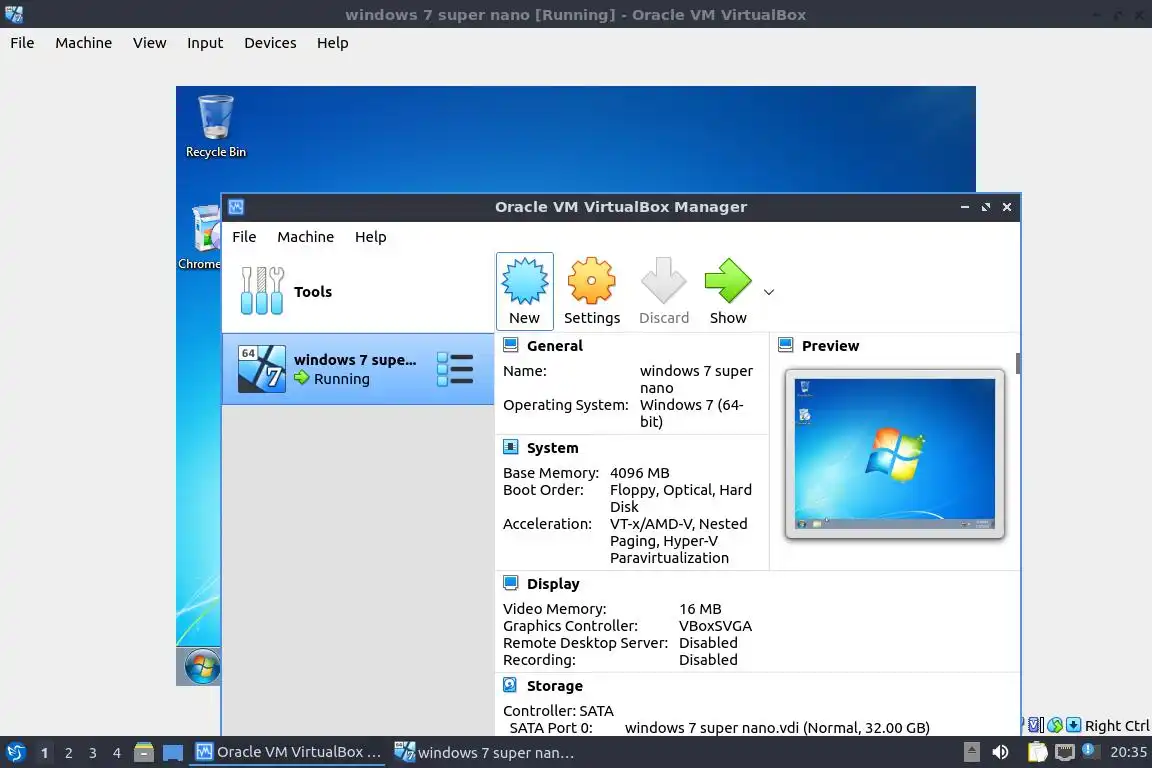
Task: Activate the windows 7 super nan... taskbar entry
Action: [x=485, y=752]
